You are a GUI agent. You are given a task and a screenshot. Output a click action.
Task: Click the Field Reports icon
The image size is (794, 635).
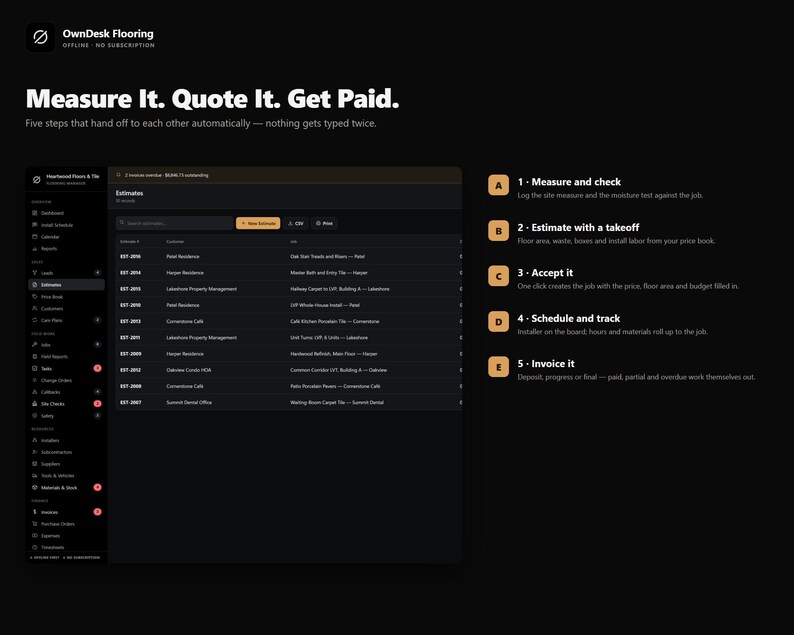click(x=34, y=356)
